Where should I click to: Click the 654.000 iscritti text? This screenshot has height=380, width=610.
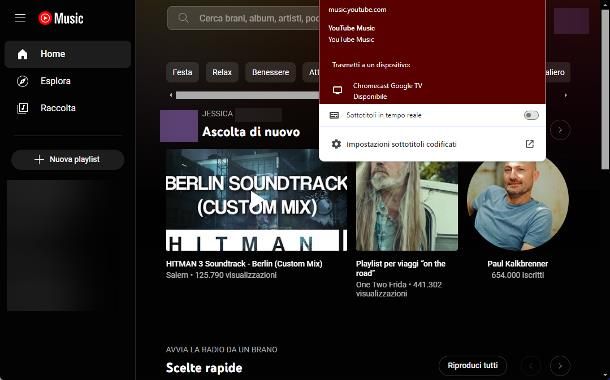[x=517, y=275]
